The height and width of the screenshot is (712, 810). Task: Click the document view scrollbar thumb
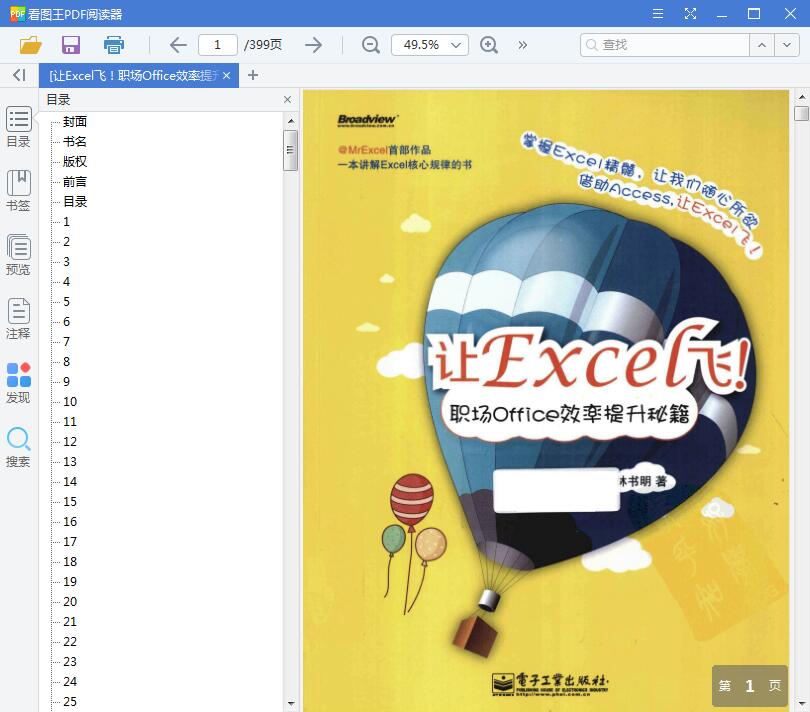pyautogui.click(x=801, y=113)
